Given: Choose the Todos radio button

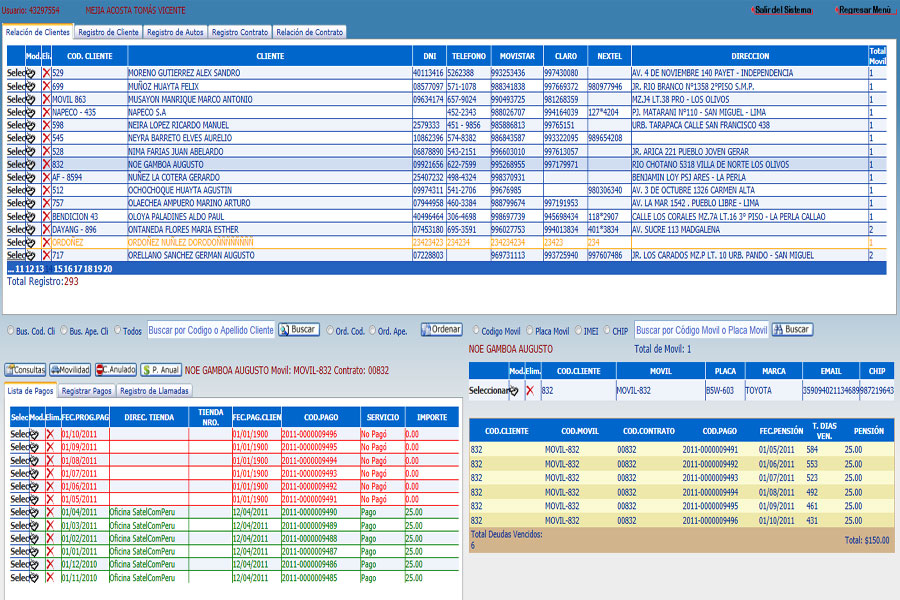Looking at the screenshot, I should coord(115,330).
